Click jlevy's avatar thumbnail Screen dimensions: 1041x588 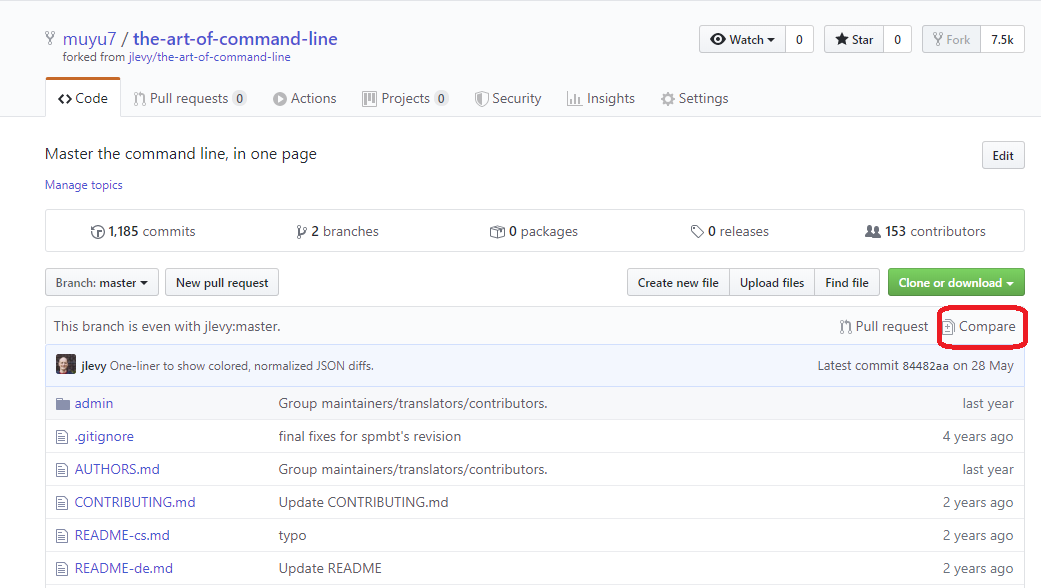pyautogui.click(x=66, y=365)
